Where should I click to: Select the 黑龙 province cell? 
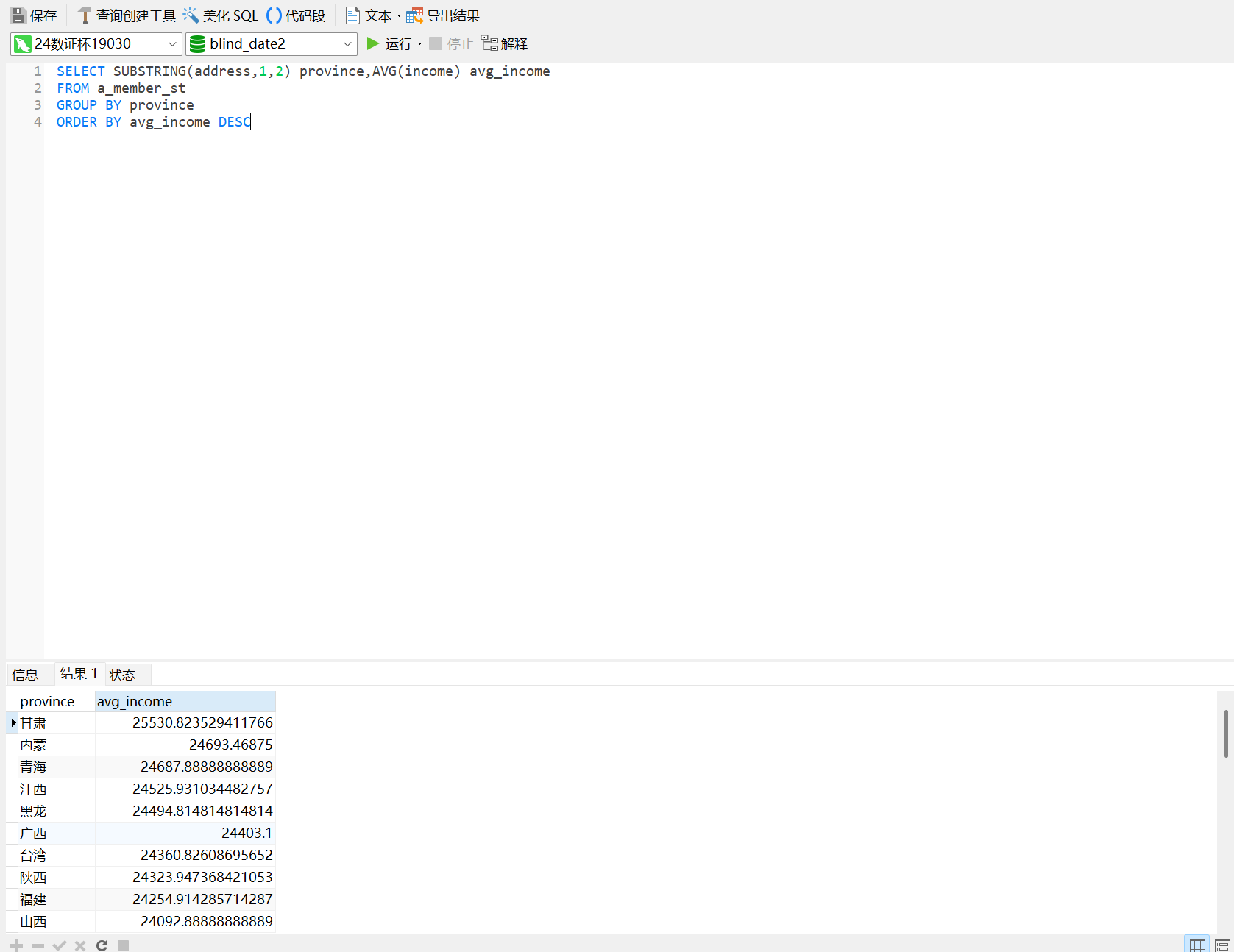(56, 811)
